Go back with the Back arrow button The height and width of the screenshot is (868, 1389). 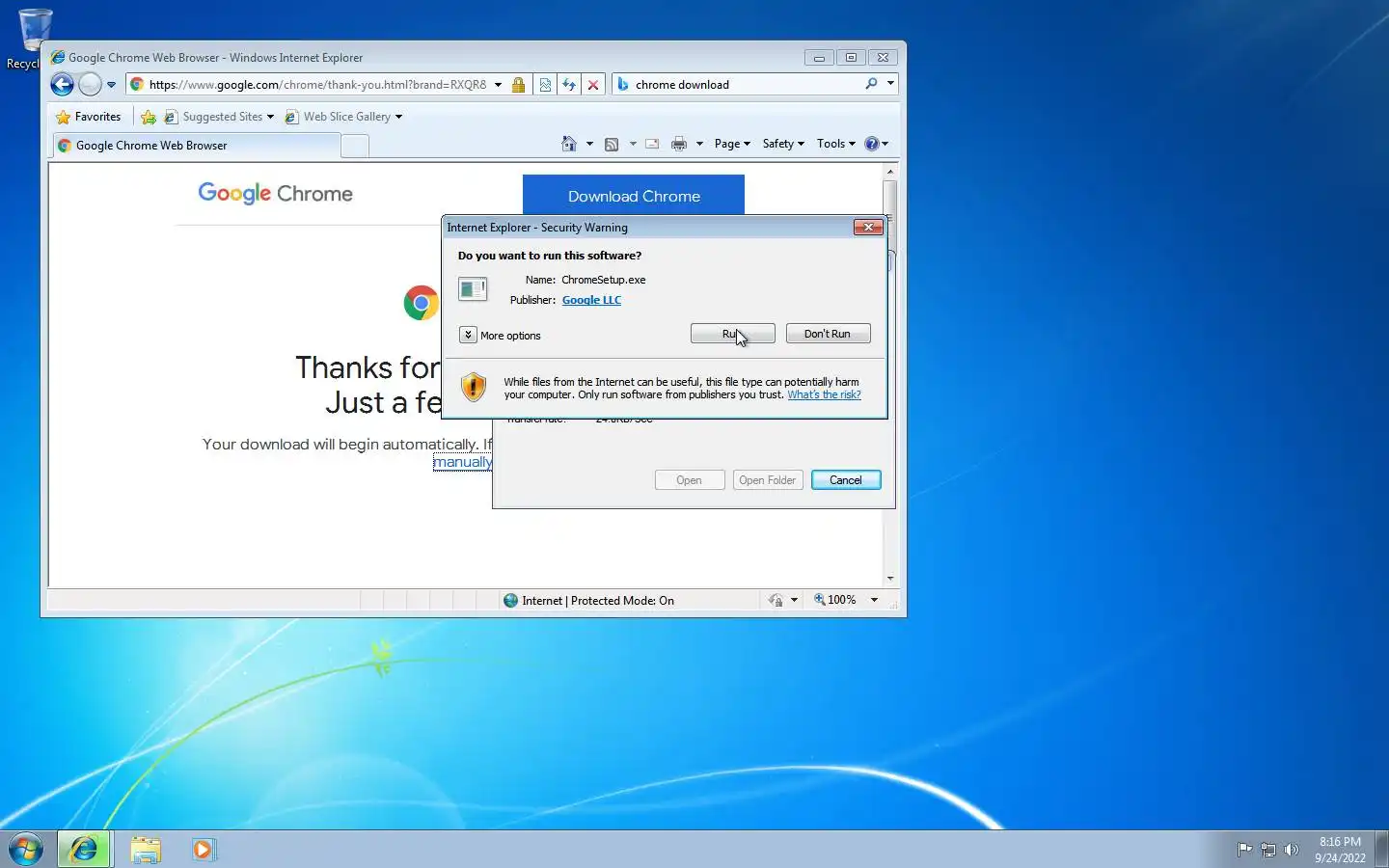62,85
